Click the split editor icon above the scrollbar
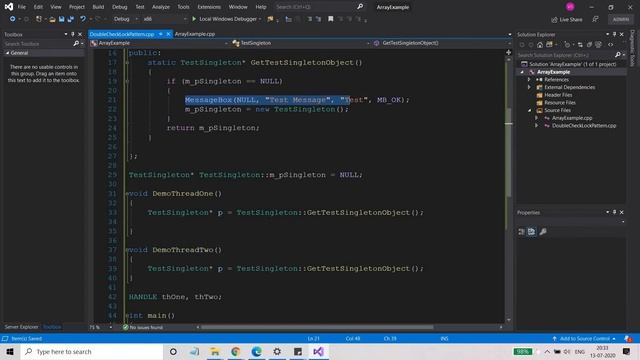640x360 pixels. click(x=509, y=52)
